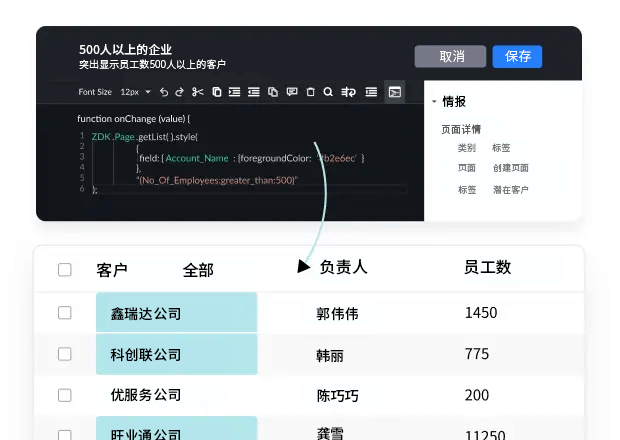
Task: Click code line with No_Of_Employees criteria
Action: tap(217, 180)
